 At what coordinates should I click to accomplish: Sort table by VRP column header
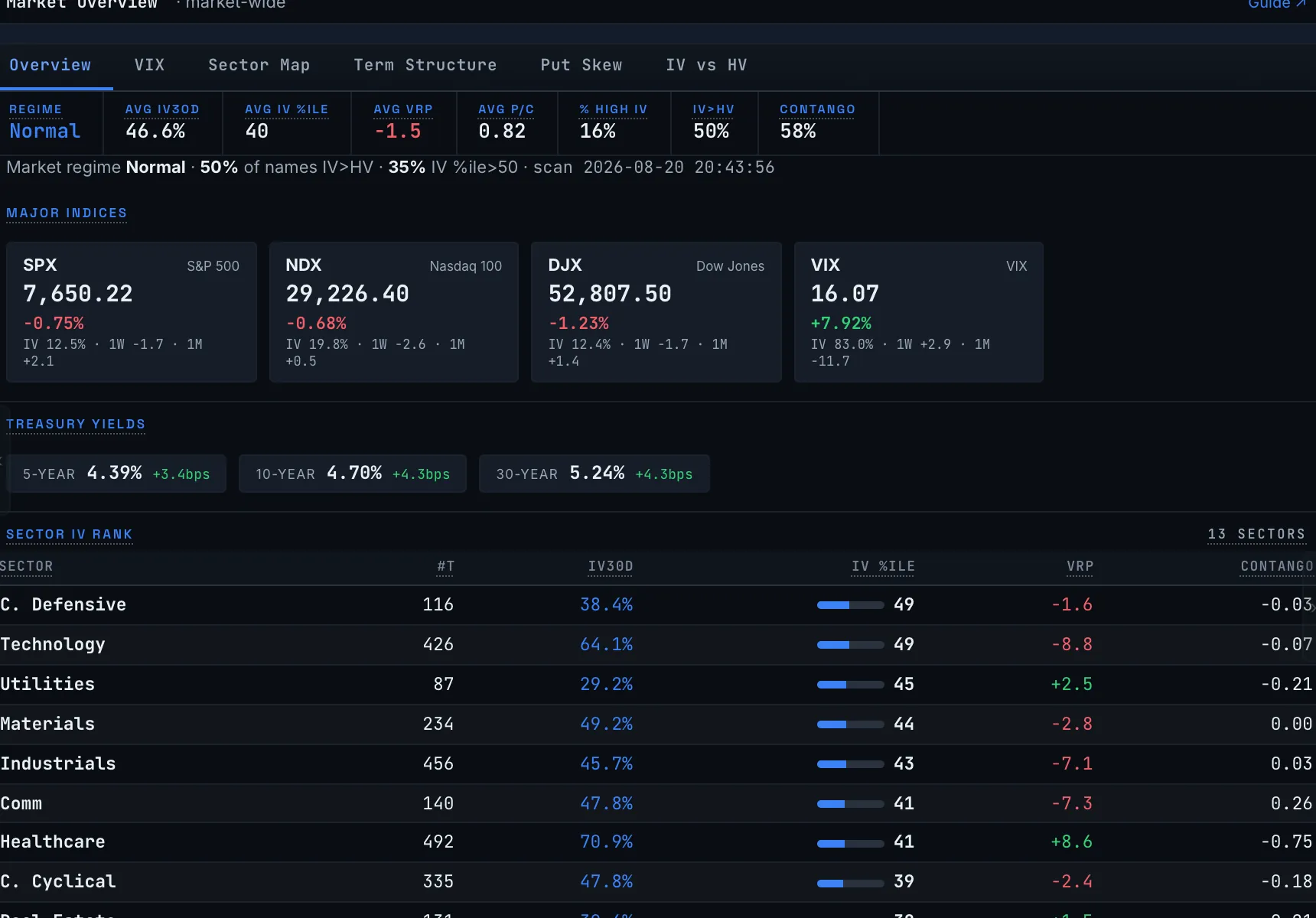click(1080, 566)
